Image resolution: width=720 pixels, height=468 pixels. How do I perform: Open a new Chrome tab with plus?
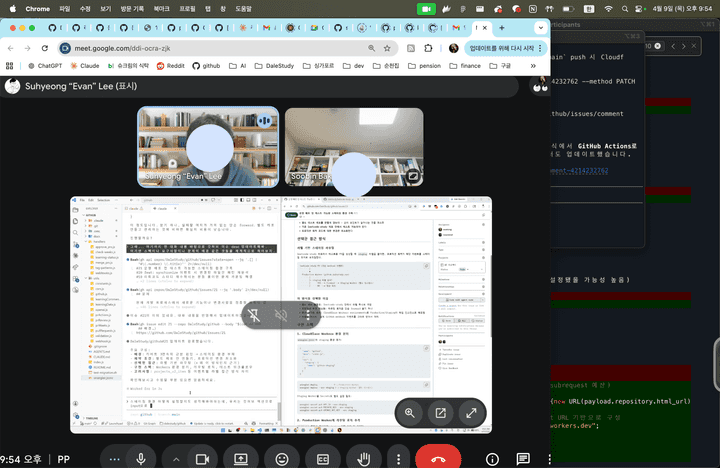[x=502, y=28]
